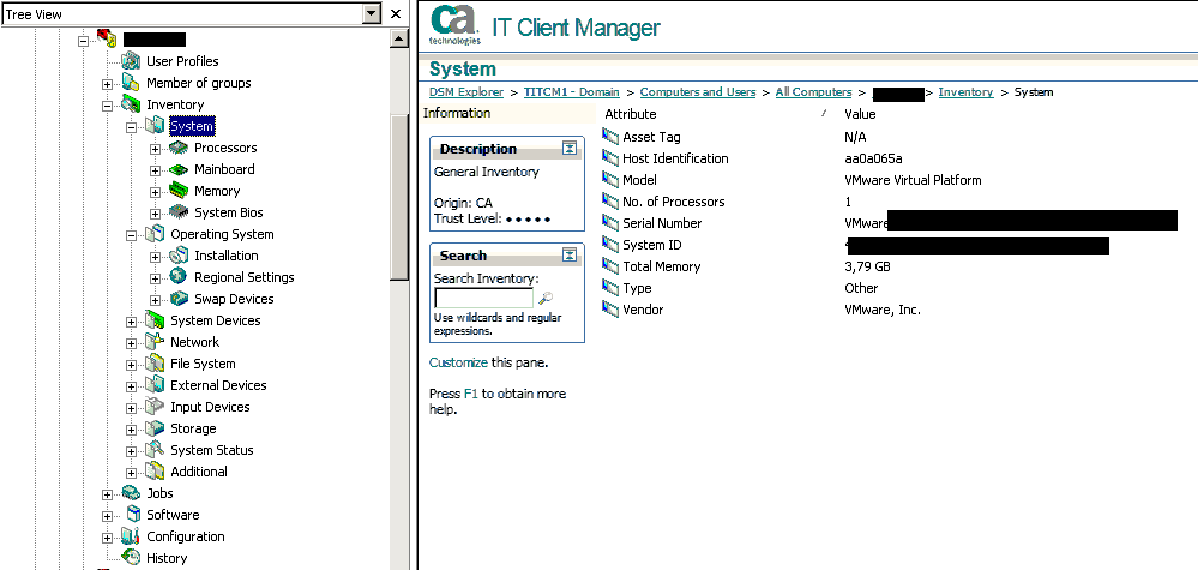Click the Additional node icon

point(154,471)
